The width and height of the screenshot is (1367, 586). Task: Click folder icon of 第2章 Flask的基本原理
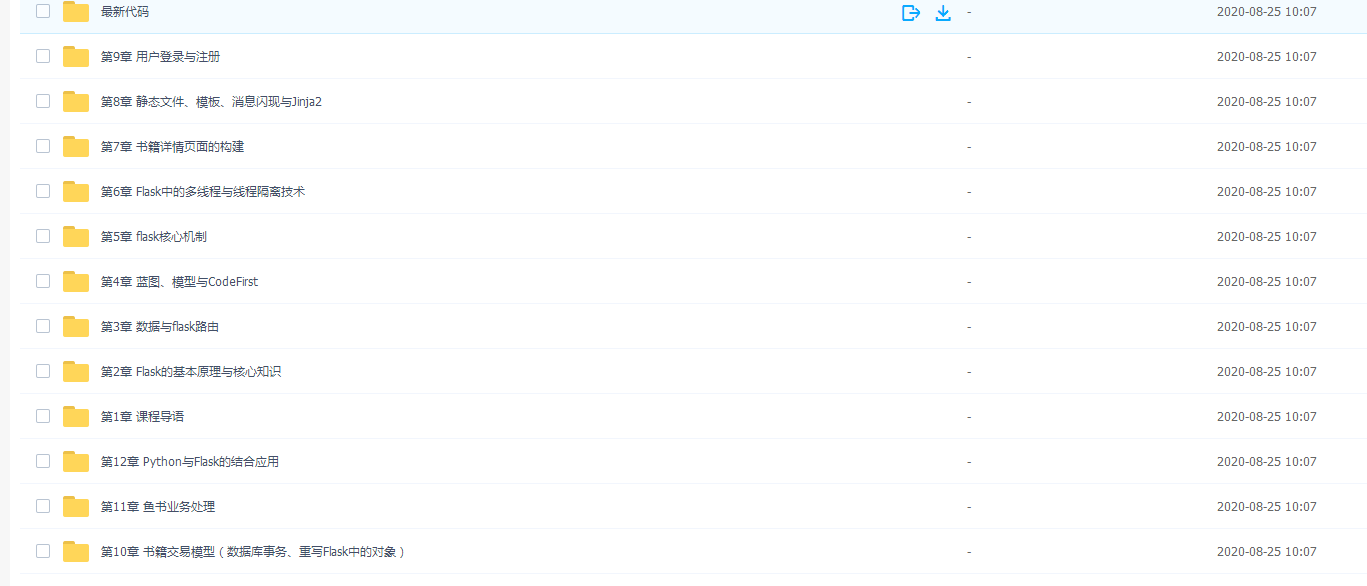tap(76, 372)
